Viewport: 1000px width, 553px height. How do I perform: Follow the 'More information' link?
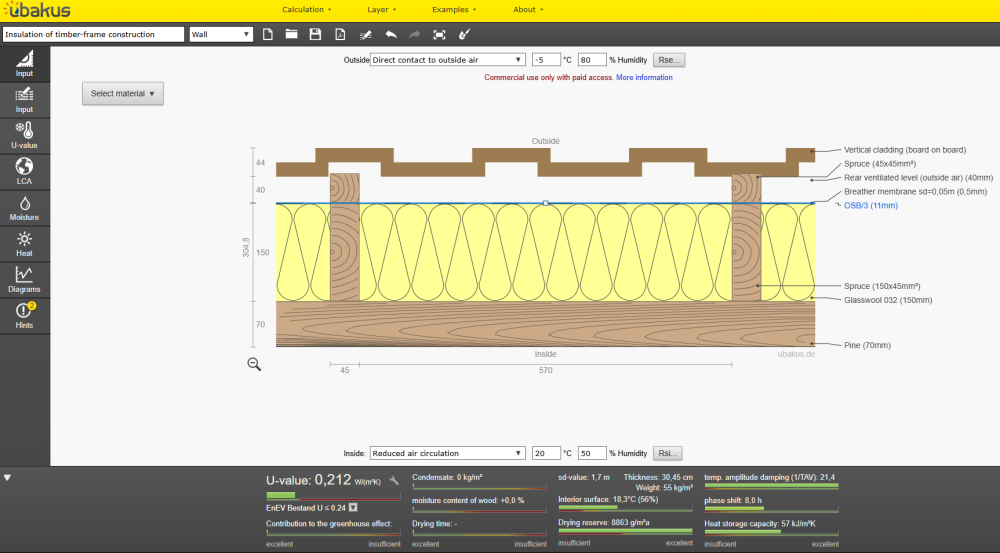(x=644, y=77)
